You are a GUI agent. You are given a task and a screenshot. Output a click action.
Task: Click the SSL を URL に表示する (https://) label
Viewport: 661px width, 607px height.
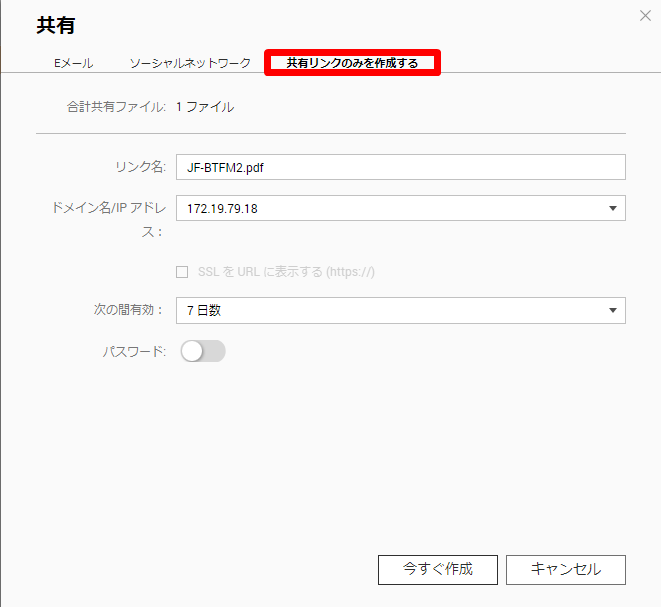286,272
